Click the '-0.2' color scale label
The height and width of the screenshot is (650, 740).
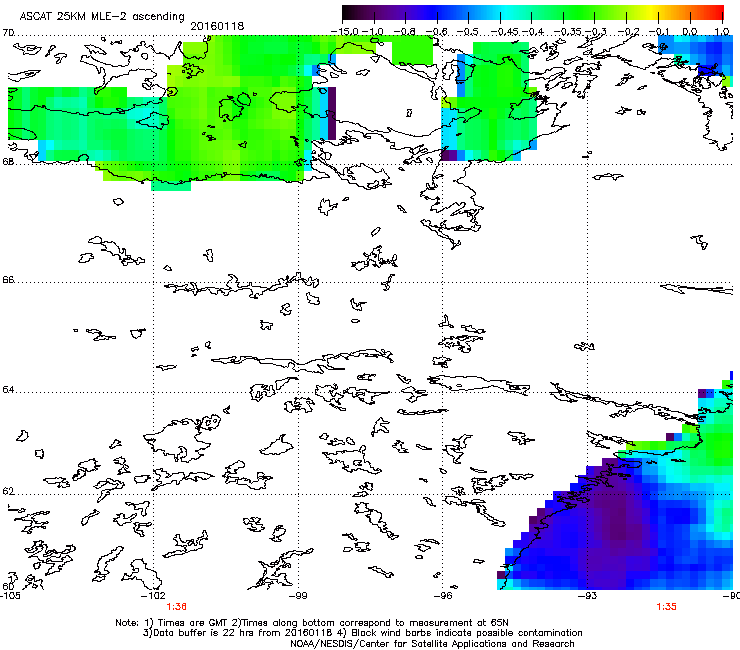(x=628, y=32)
